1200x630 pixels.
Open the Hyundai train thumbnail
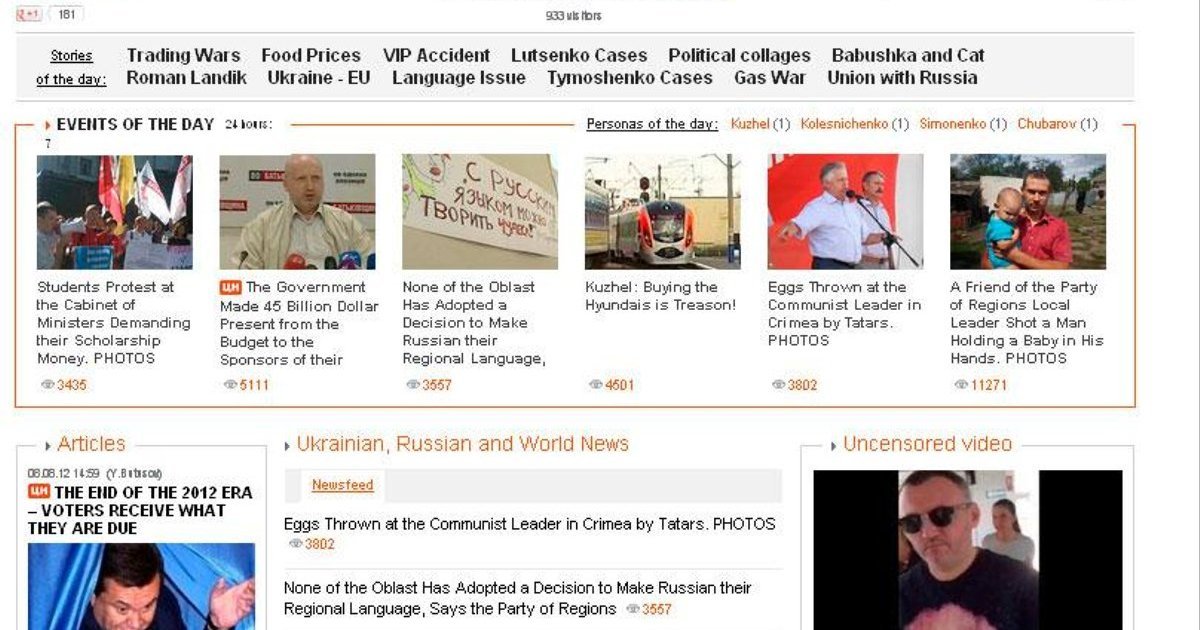point(663,211)
